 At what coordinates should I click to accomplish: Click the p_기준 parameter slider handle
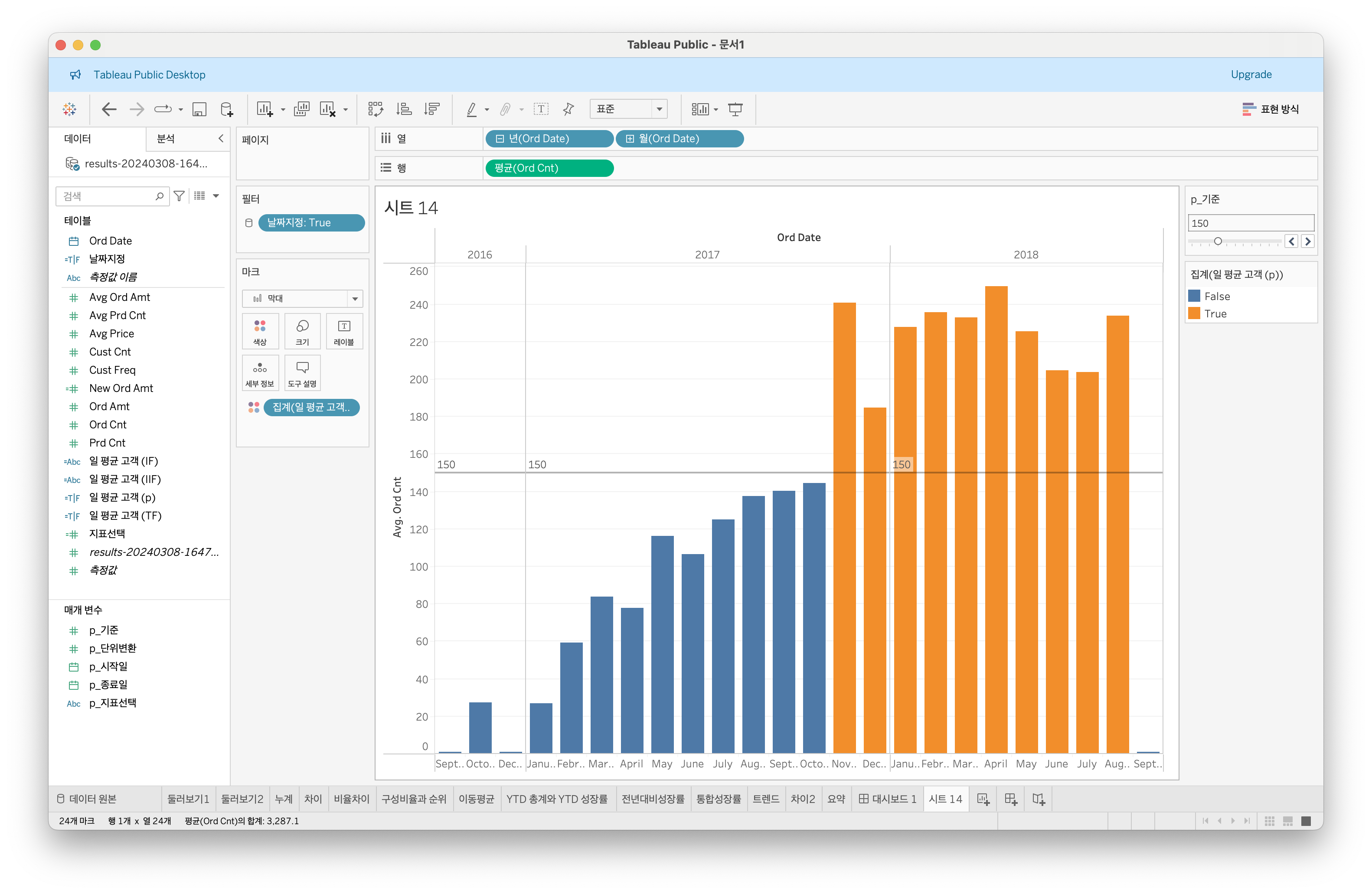[1218, 241]
